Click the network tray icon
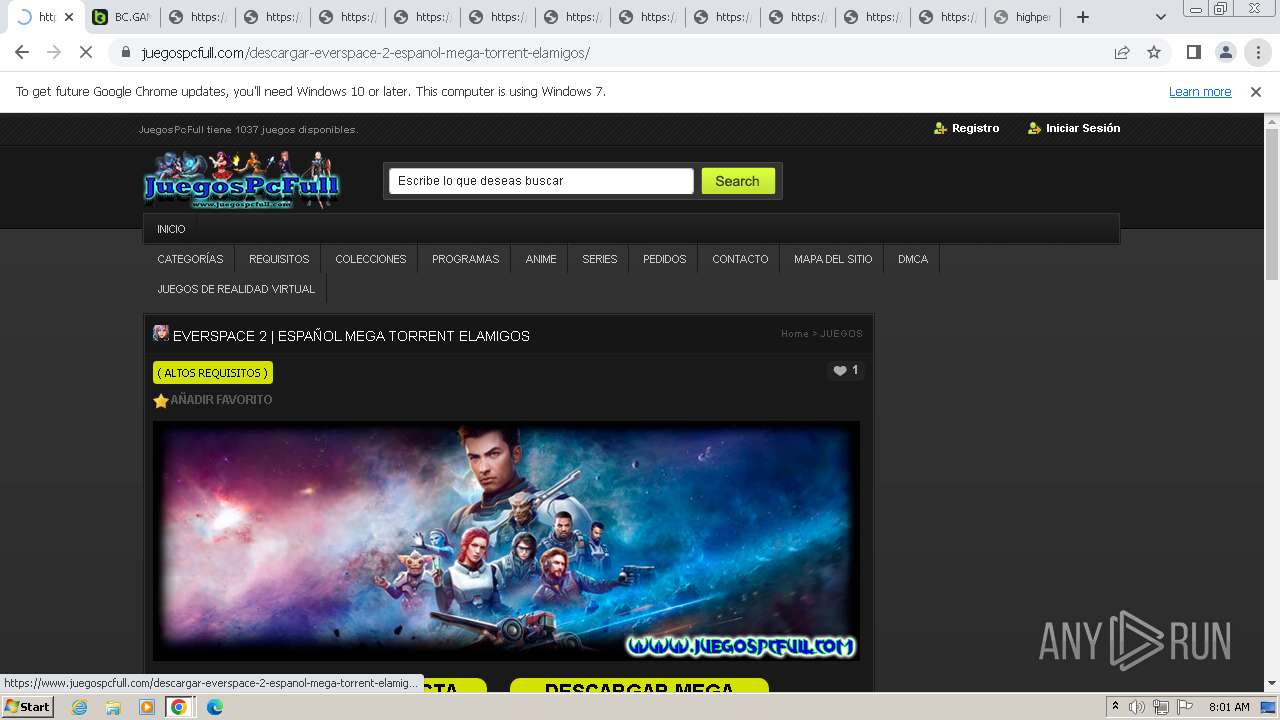 point(1161,707)
